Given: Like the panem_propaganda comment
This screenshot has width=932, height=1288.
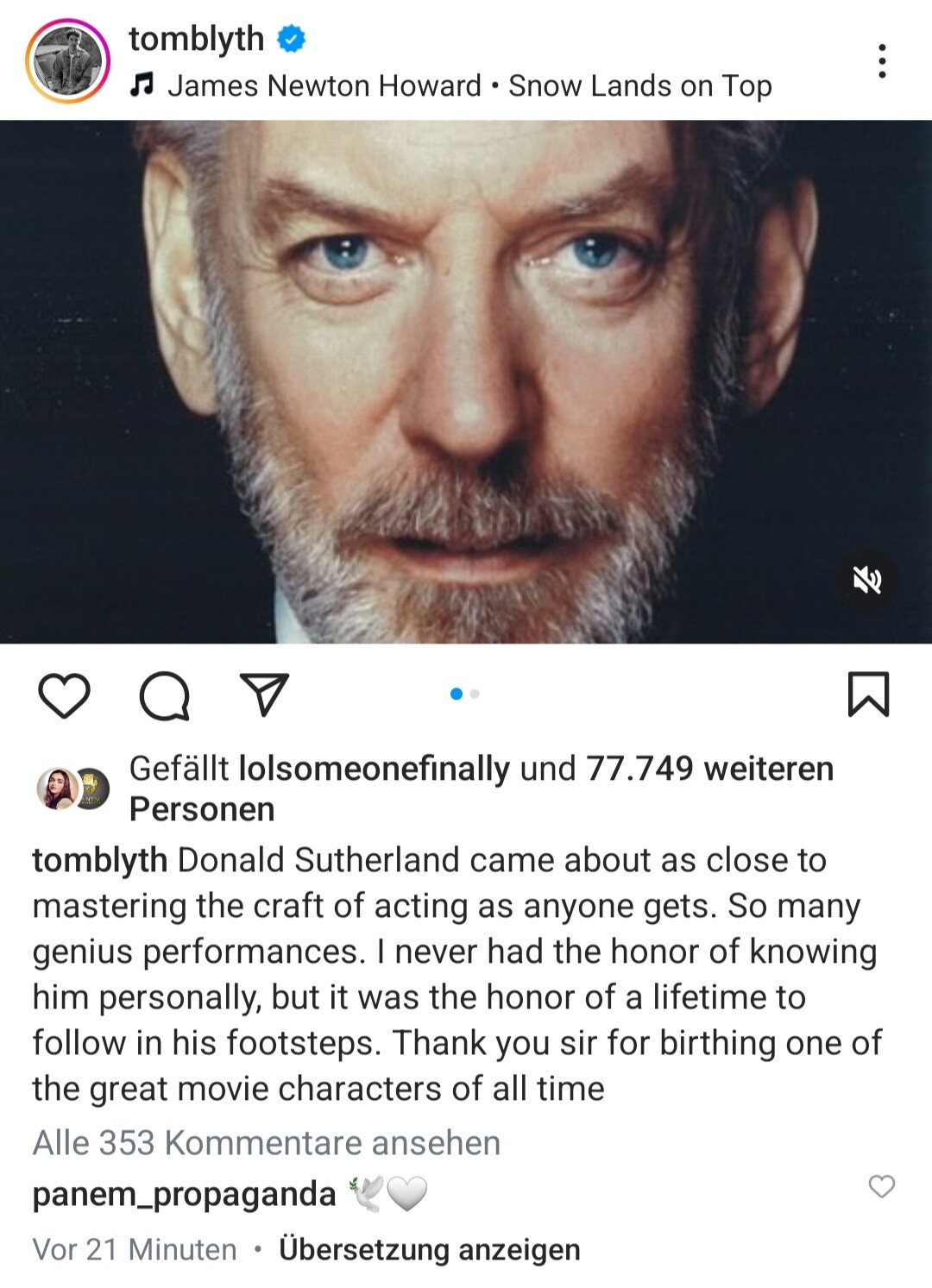Looking at the screenshot, I should tap(881, 1187).
